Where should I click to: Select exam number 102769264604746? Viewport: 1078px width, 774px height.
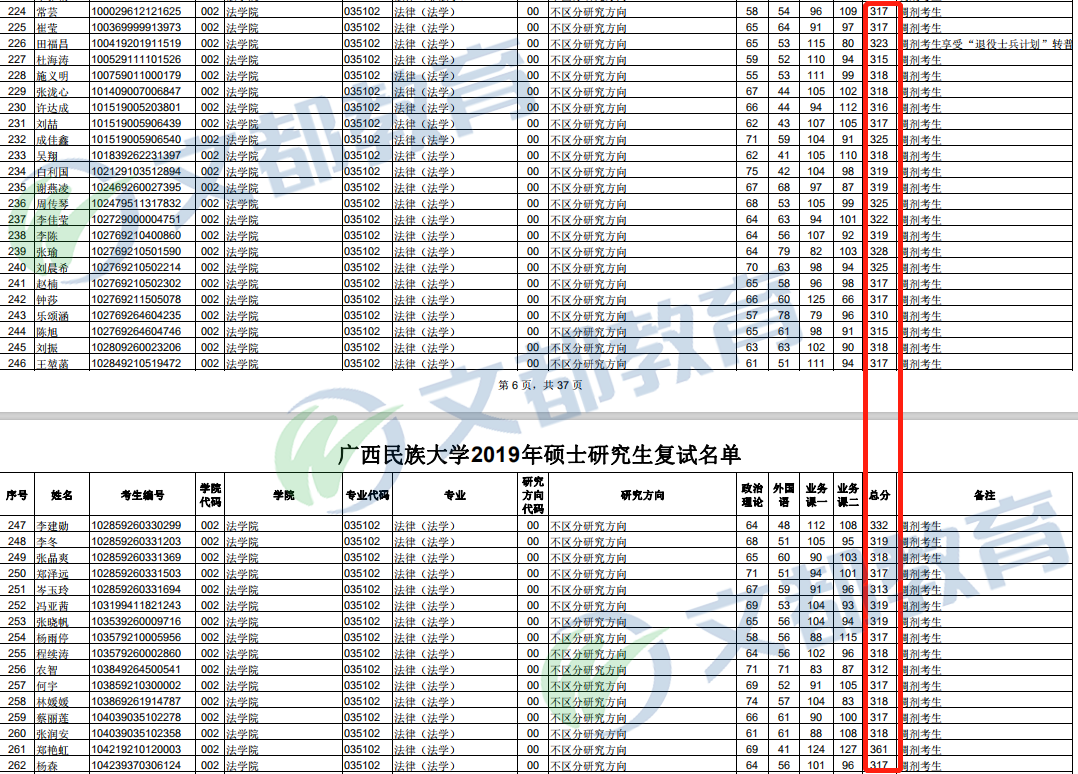[136, 331]
